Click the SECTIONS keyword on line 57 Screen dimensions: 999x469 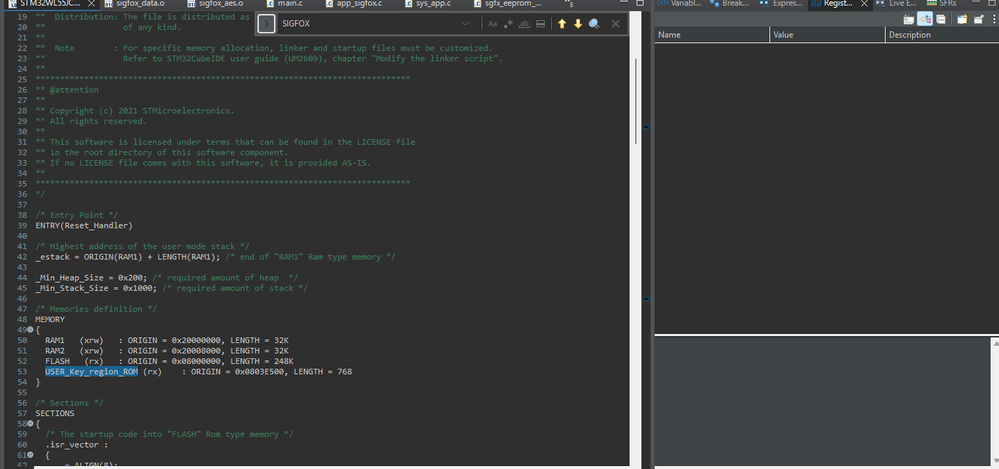[55, 414]
